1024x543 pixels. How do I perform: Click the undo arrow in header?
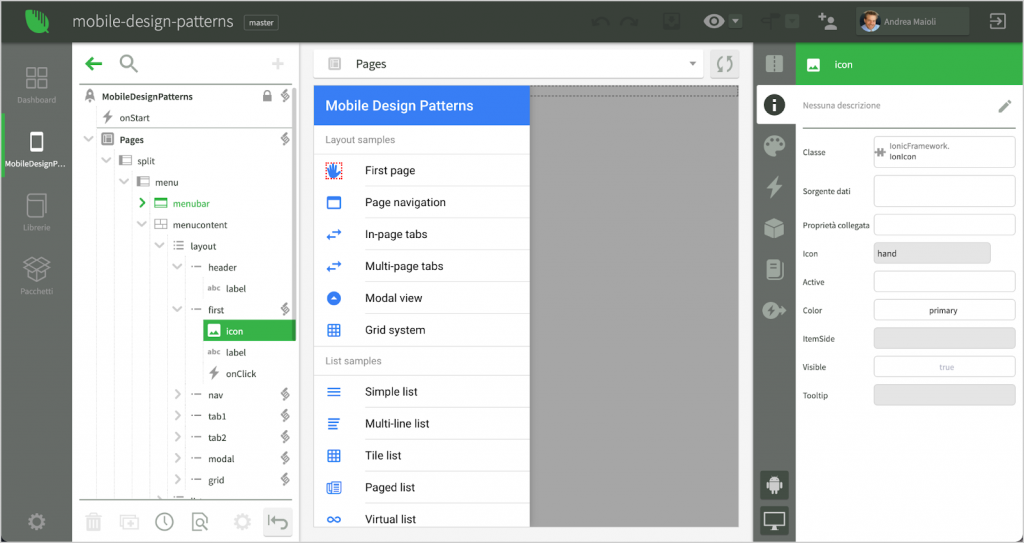click(x=601, y=22)
